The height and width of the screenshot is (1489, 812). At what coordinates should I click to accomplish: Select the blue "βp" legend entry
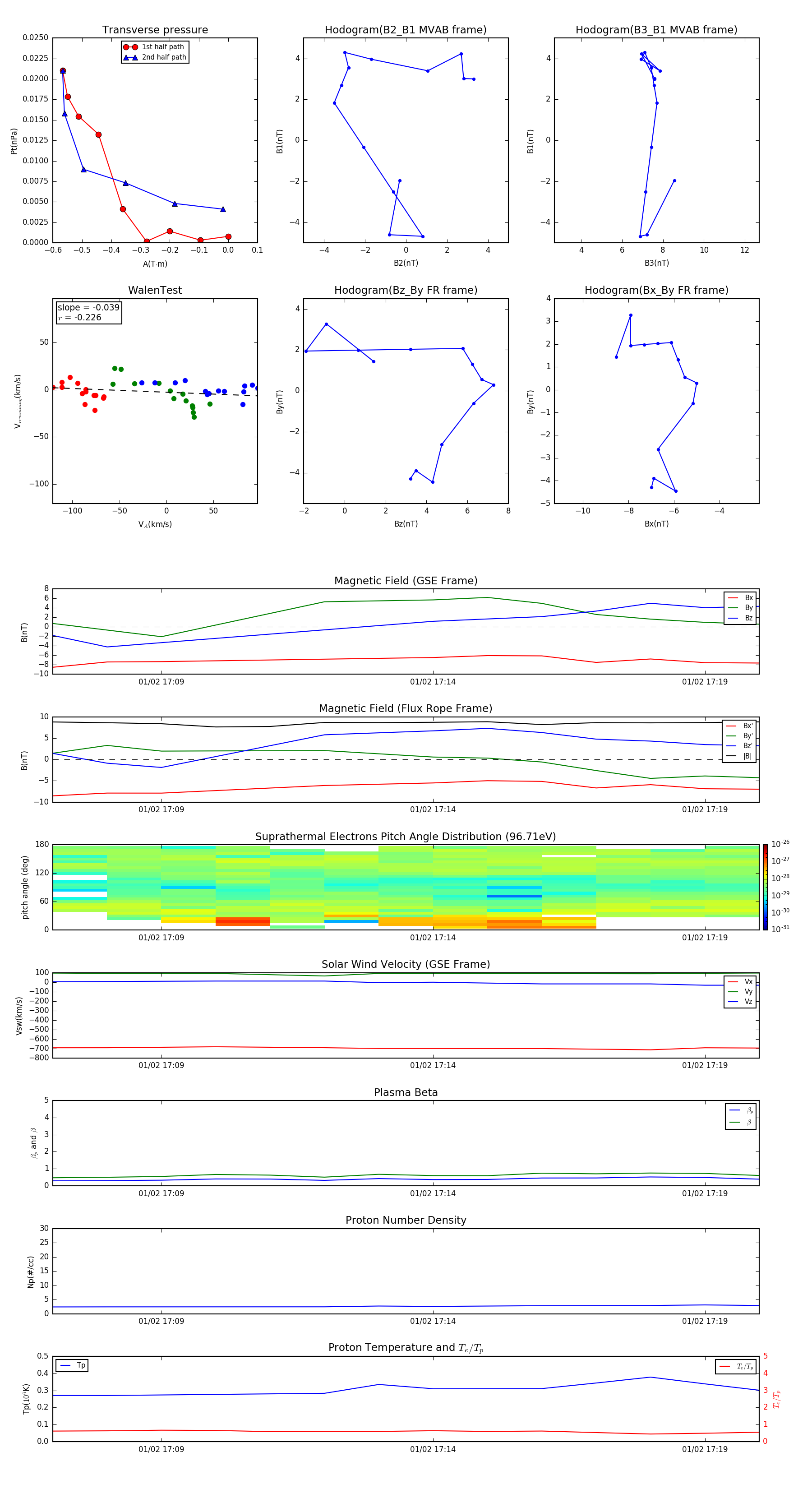741,1110
